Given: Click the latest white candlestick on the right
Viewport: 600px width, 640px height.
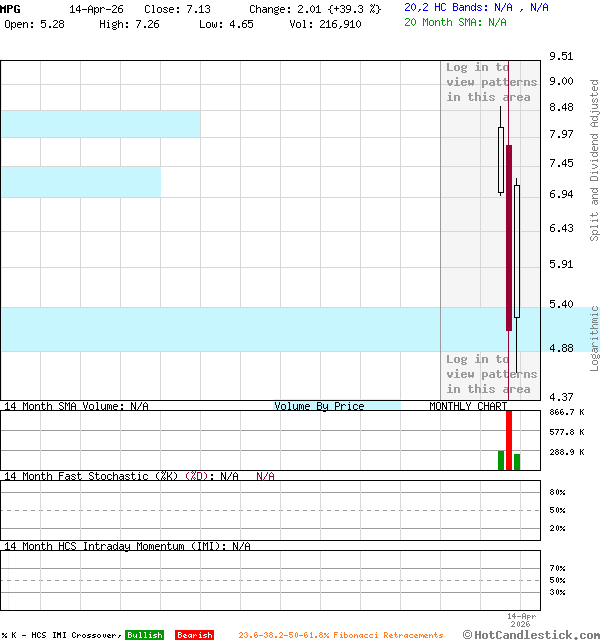Looking at the screenshot, I should [517, 250].
